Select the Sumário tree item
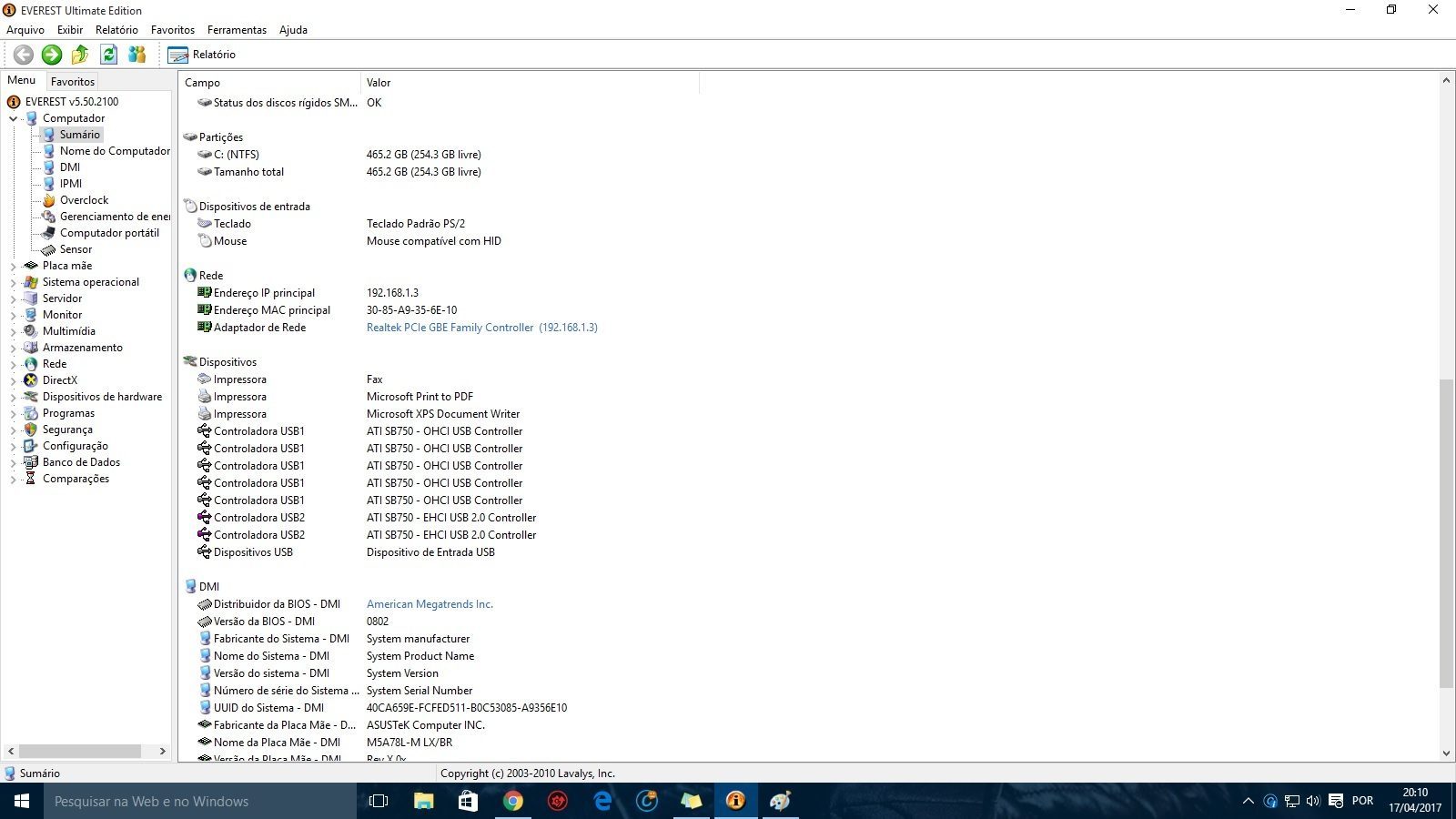 coord(80,135)
